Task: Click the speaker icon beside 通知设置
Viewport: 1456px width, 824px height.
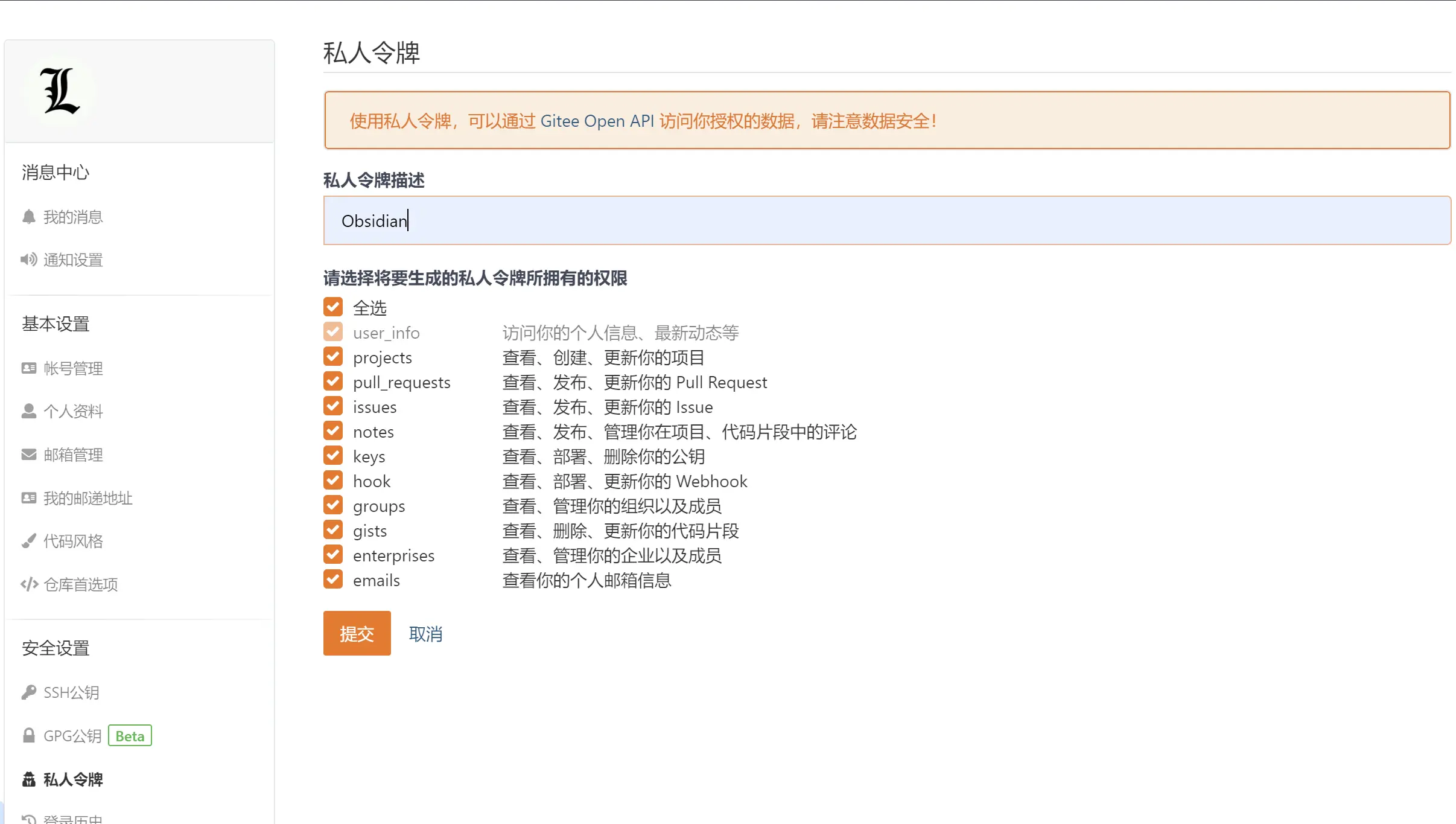Action: (x=28, y=260)
